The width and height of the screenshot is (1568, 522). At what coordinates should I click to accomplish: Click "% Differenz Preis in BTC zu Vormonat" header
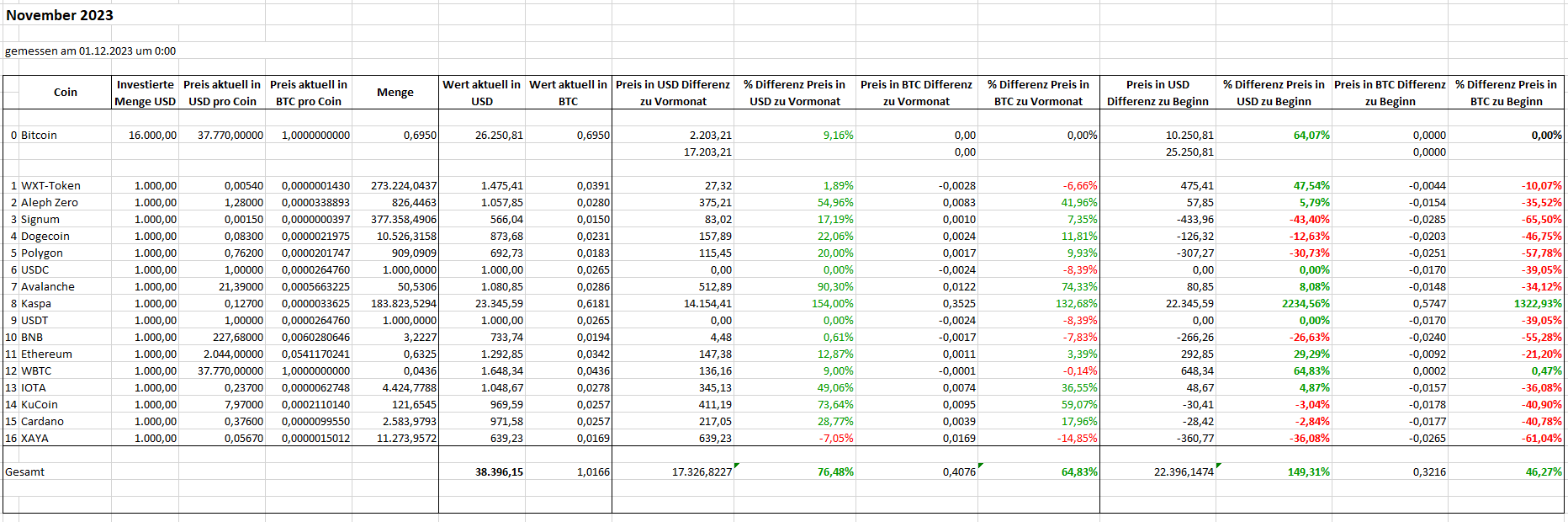pyautogui.click(x=1039, y=93)
